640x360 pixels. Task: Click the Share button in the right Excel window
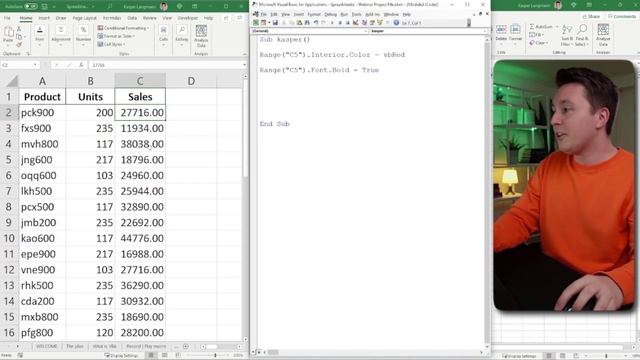pos(591,16)
